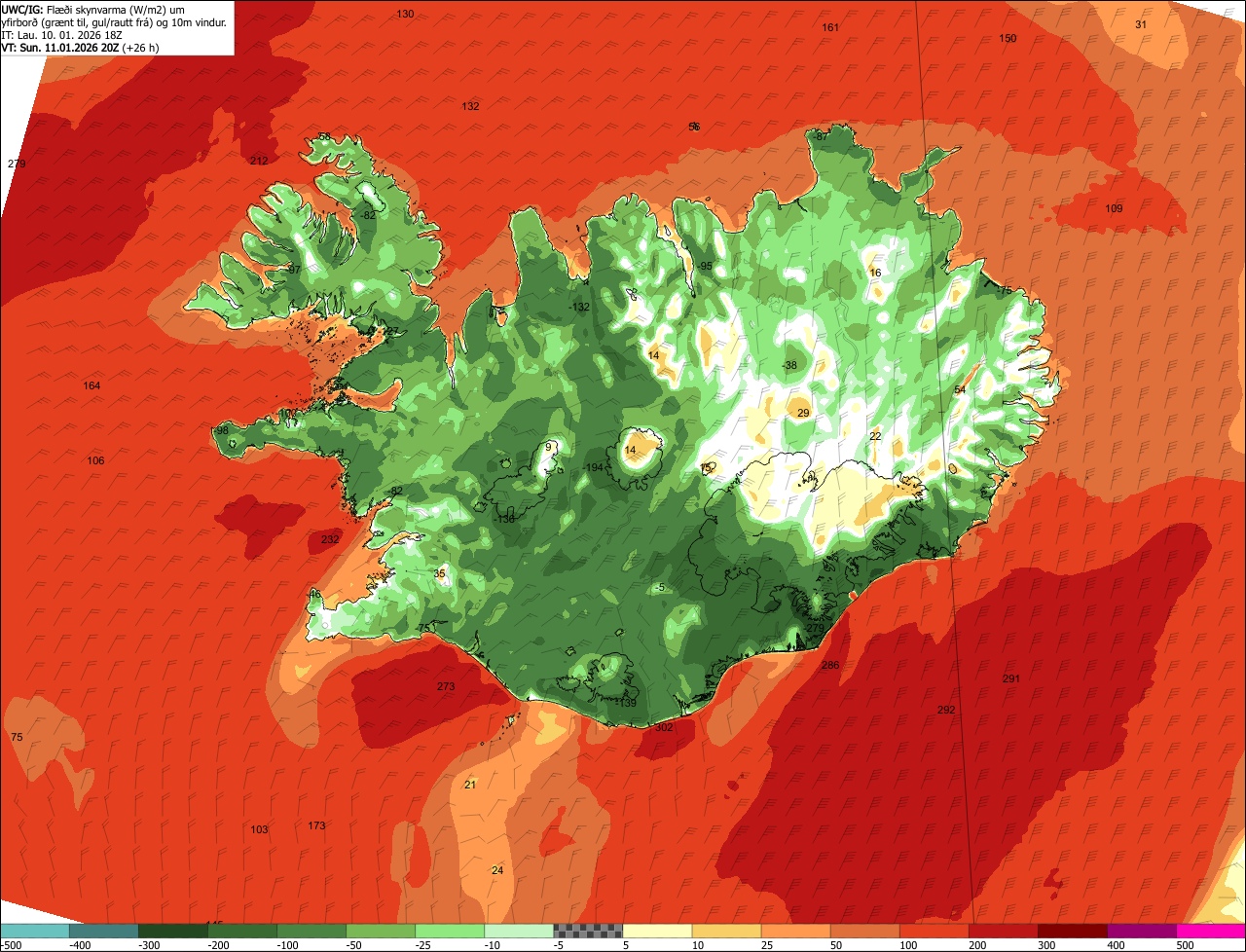Click the map value 31
1246x952 pixels.
(x=1141, y=24)
